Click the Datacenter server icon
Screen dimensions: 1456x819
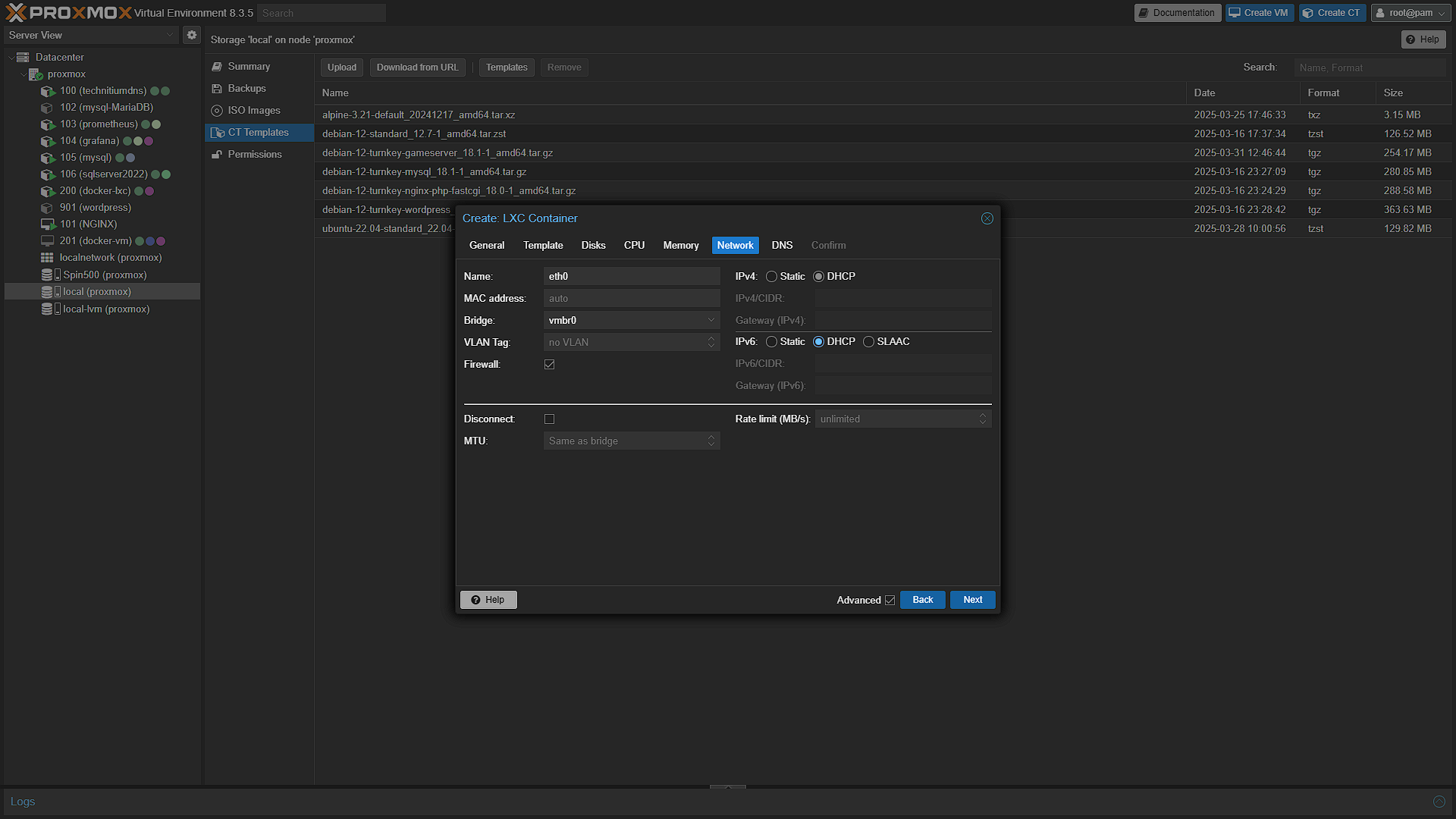pos(23,58)
